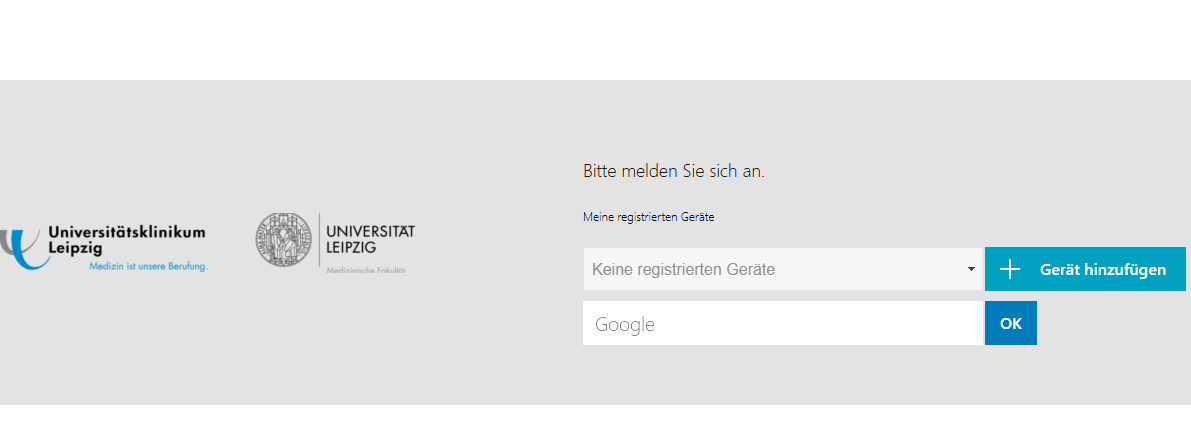Click the white footer strip below gray panel
Screen dimensions: 1191x426
click(x=595, y=415)
